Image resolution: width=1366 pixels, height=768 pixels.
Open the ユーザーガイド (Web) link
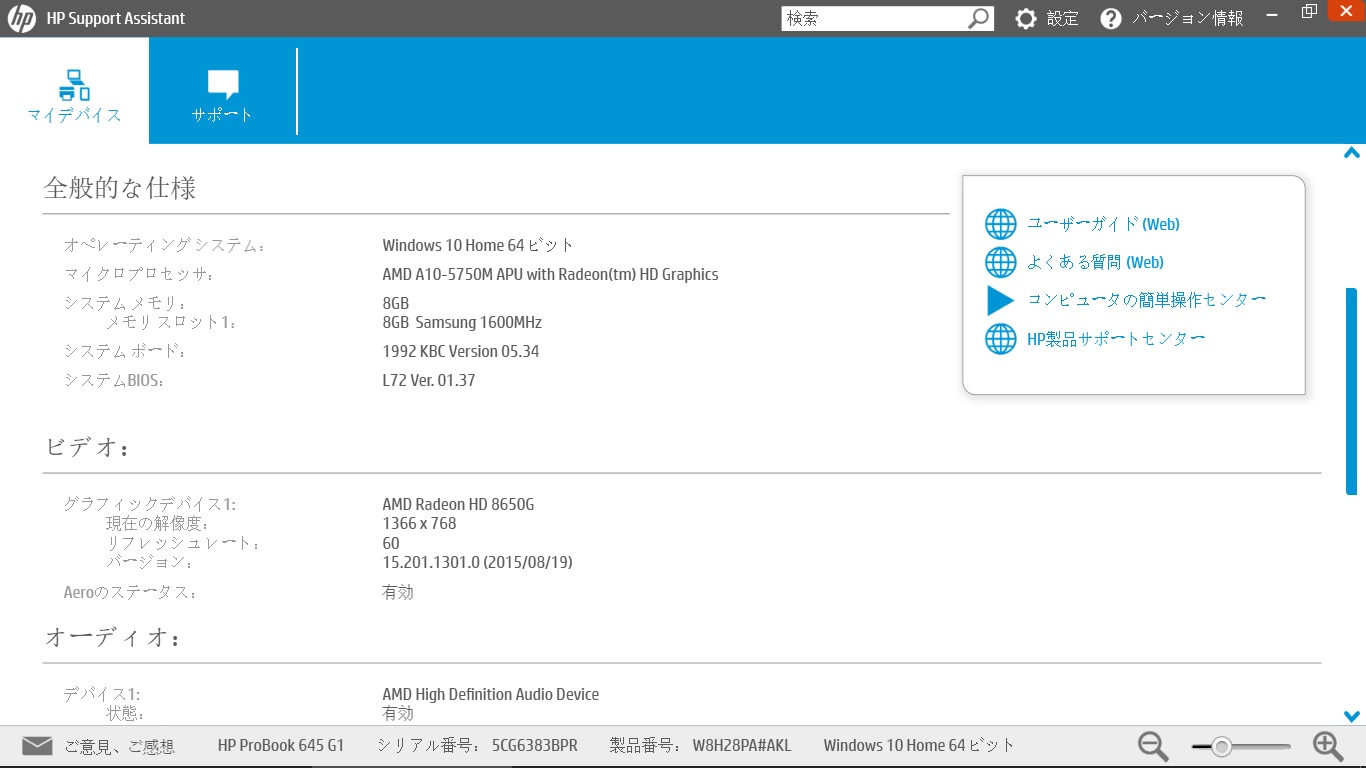pyautogui.click(x=1103, y=224)
